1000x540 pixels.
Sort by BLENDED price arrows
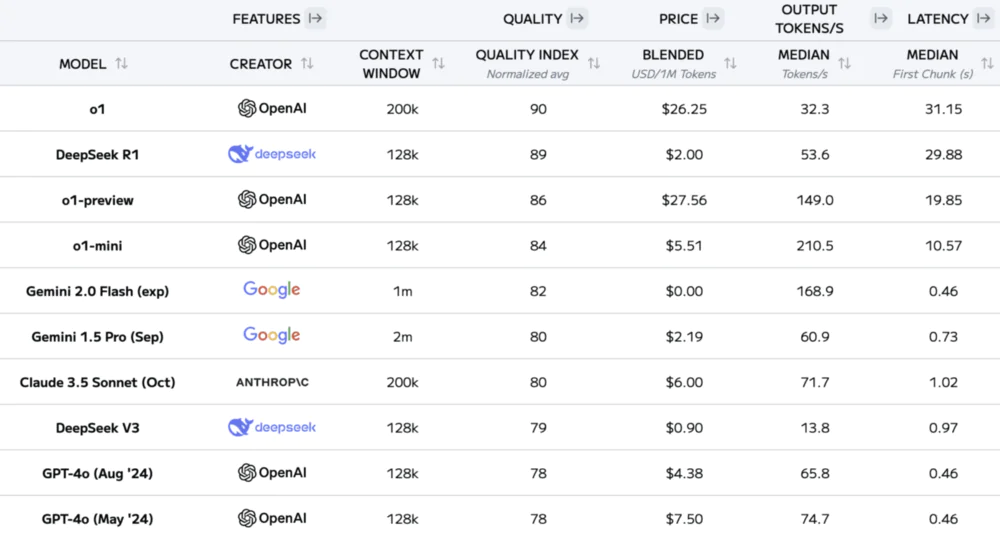tap(730, 63)
